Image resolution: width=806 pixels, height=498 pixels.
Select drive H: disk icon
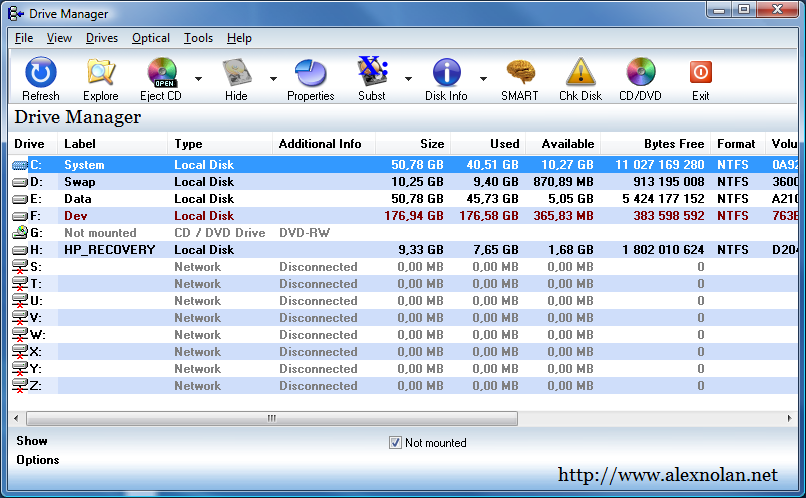pyautogui.click(x=20, y=250)
